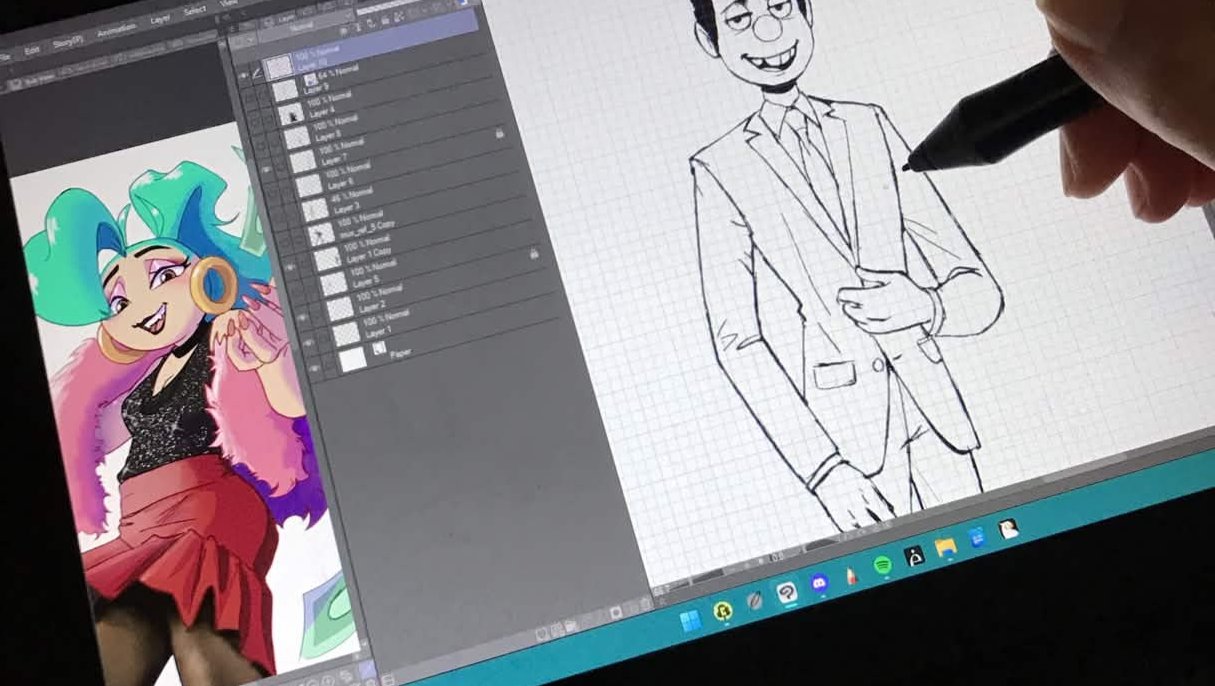Image resolution: width=1215 pixels, height=686 pixels.
Task: Toggle visibility of Layer 1
Action: coord(308,341)
